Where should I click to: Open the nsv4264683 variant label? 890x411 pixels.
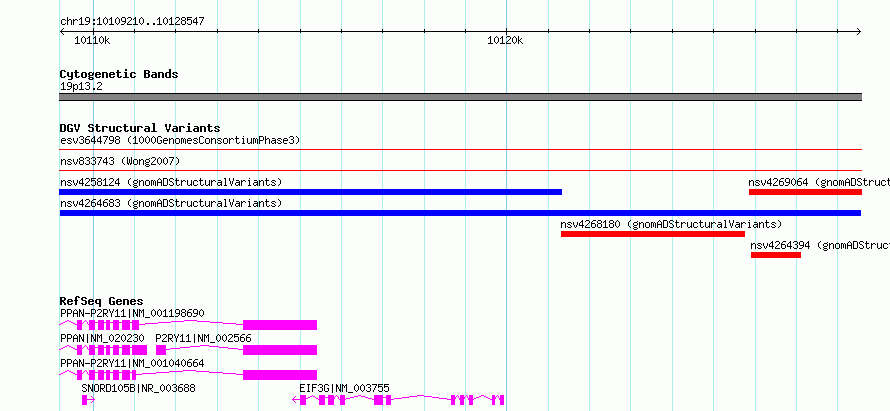click(x=171, y=203)
